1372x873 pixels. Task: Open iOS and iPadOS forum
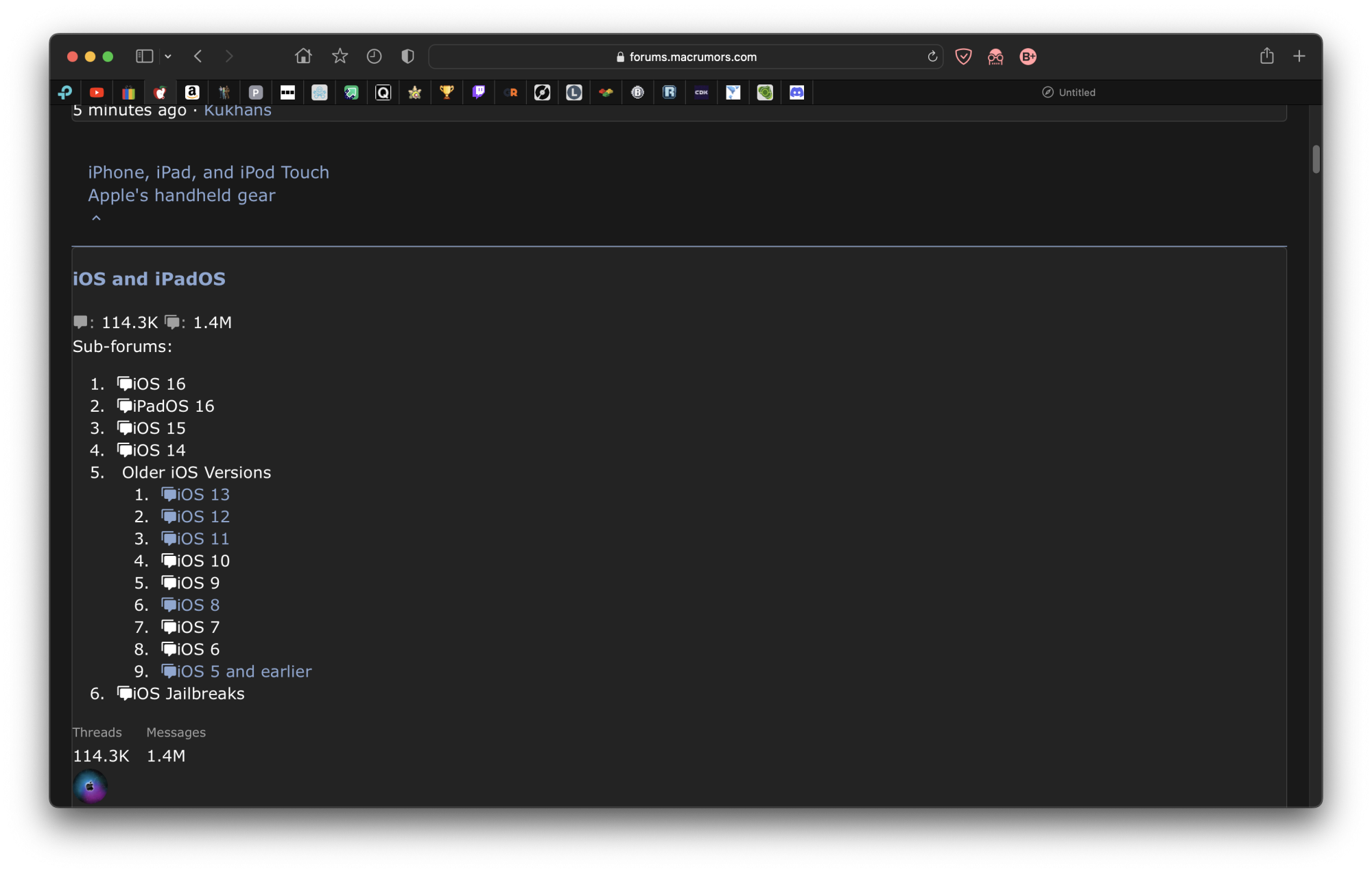click(x=149, y=279)
